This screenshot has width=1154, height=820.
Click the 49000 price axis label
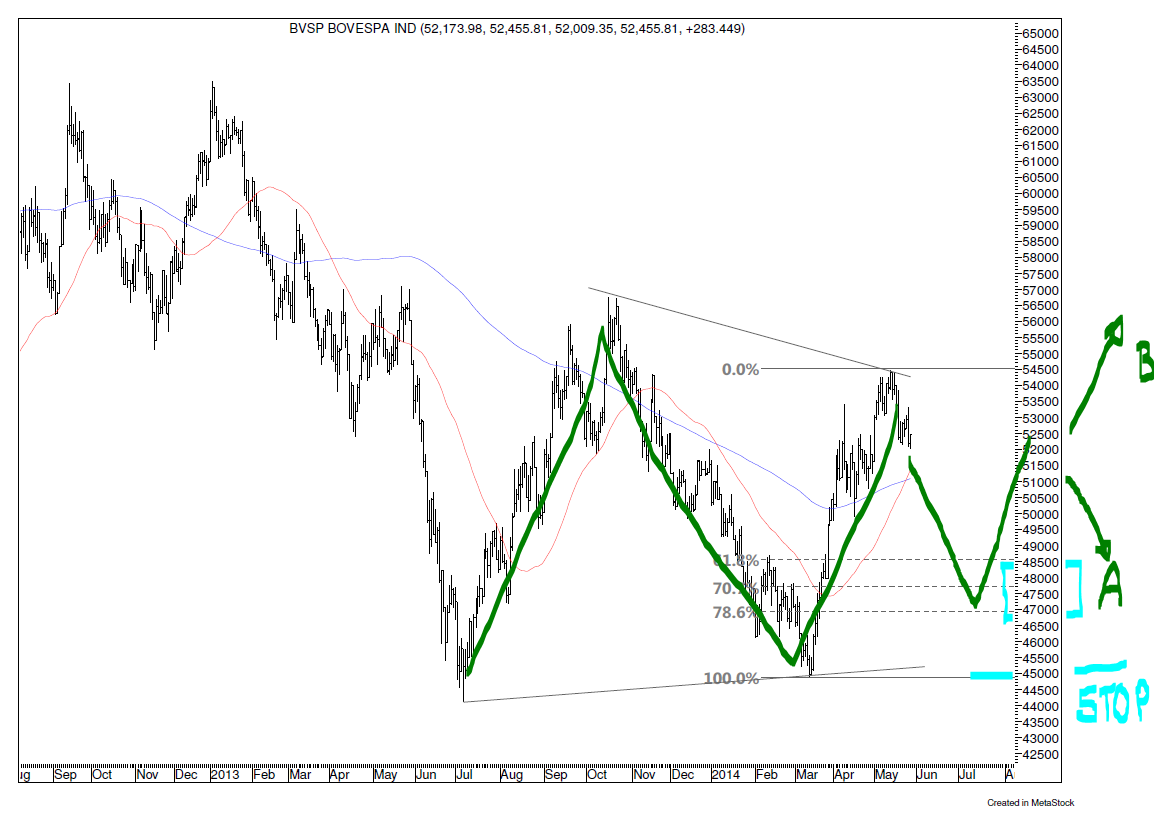point(1041,547)
